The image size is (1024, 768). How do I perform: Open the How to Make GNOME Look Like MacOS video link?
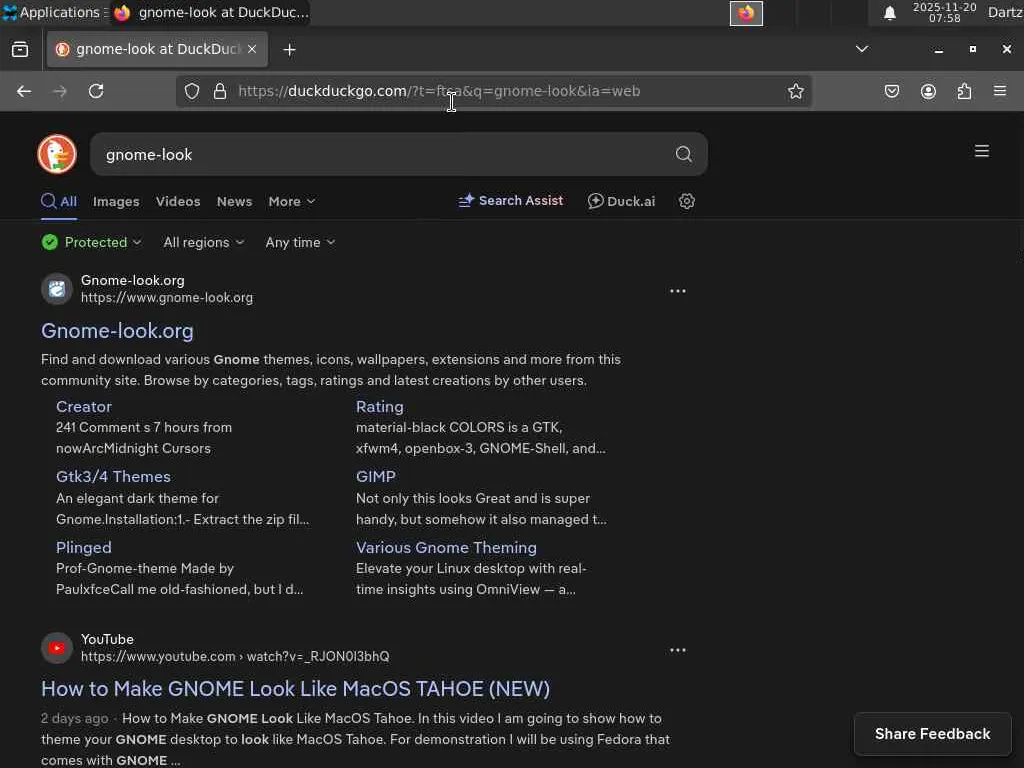[x=296, y=688]
